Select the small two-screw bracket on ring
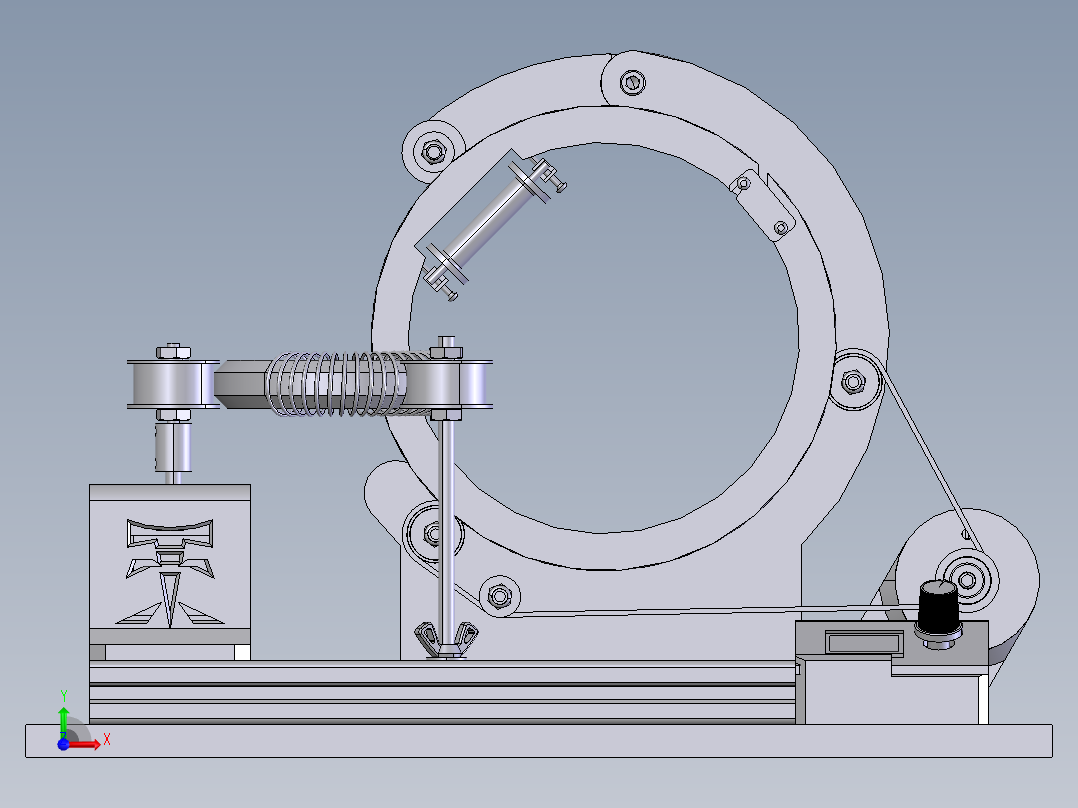The width and height of the screenshot is (1078, 808). [763, 206]
